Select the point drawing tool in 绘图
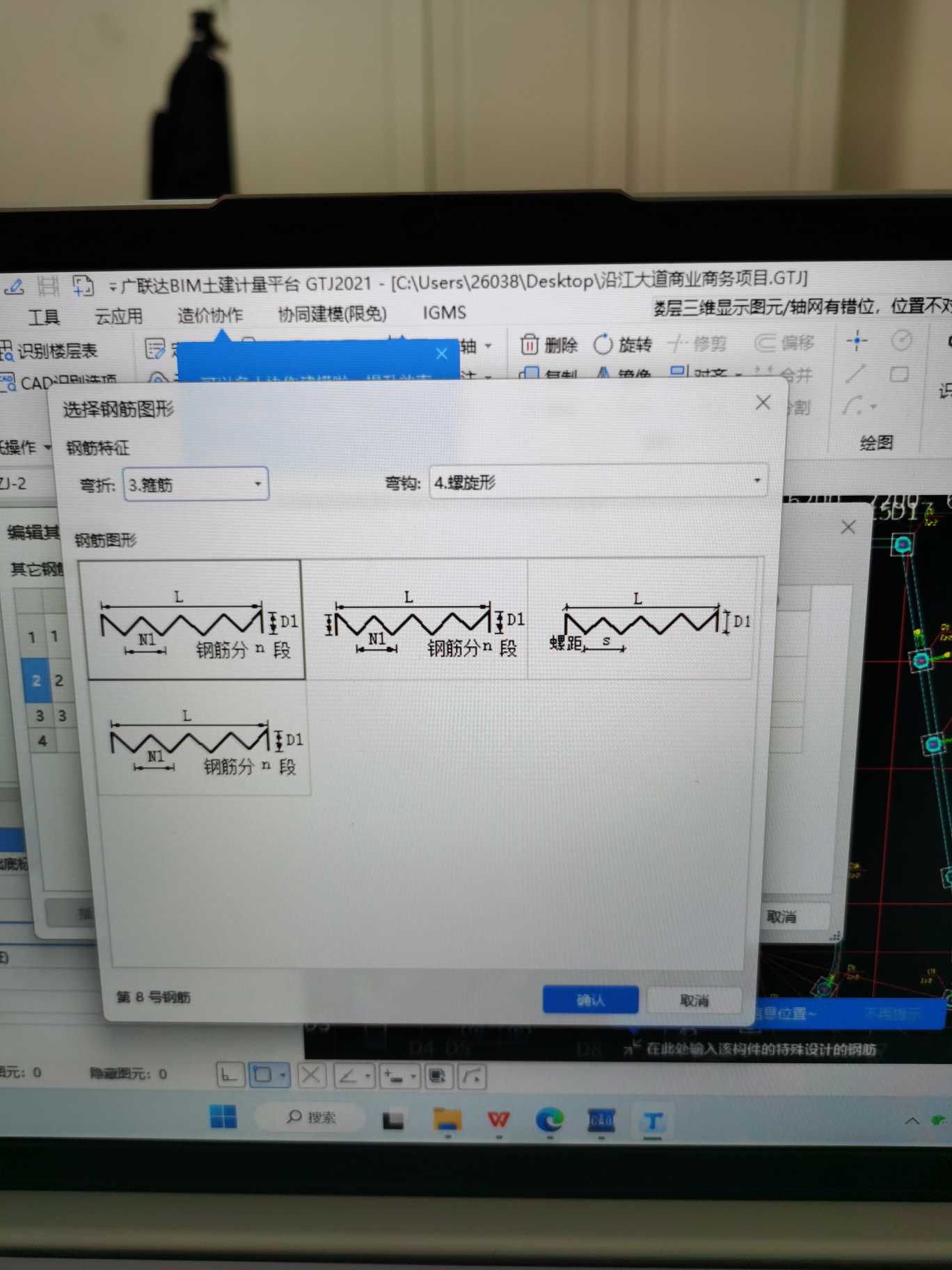 (x=857, y=341)
